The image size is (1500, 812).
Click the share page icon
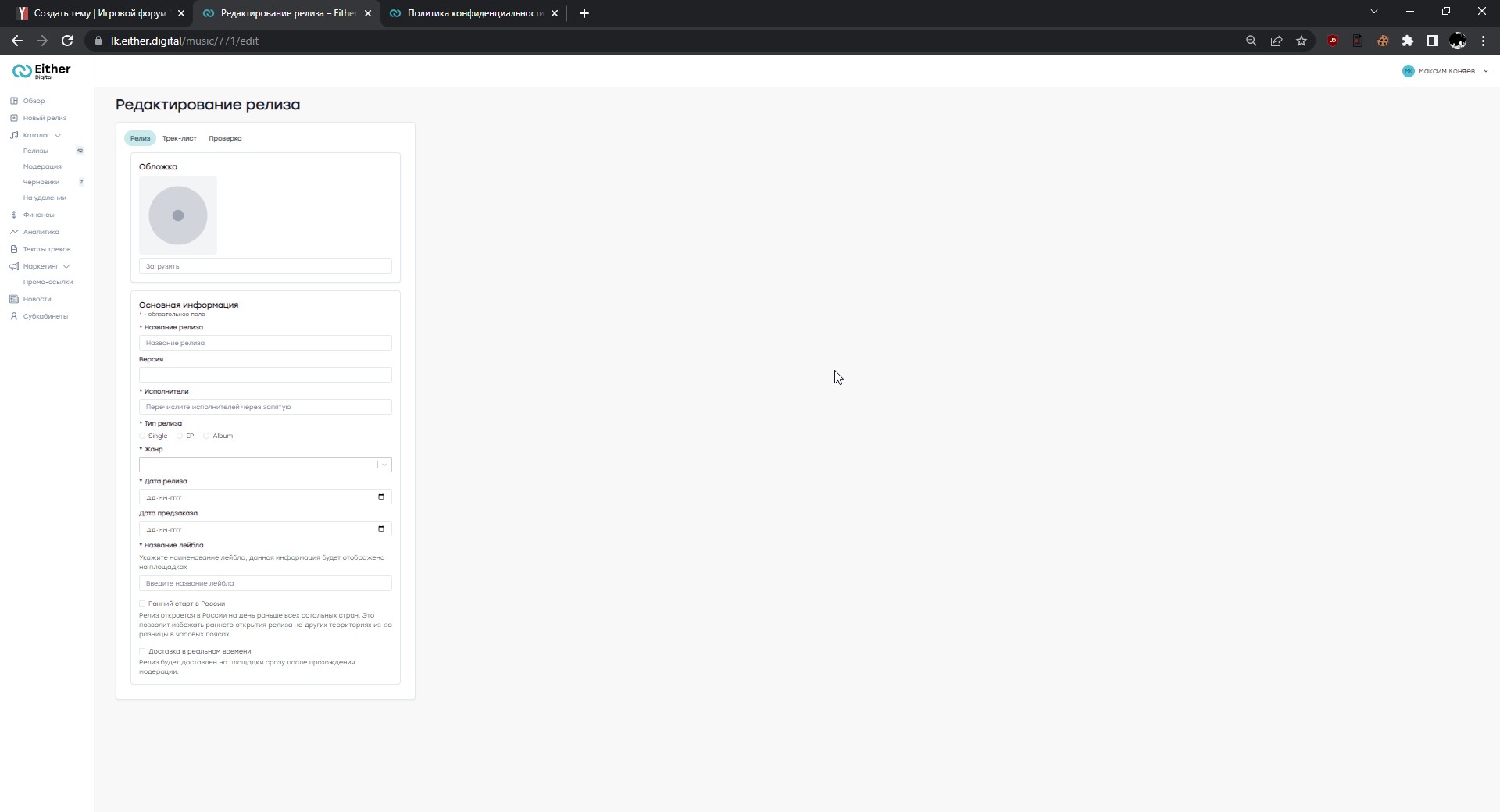coord(1277,41)
